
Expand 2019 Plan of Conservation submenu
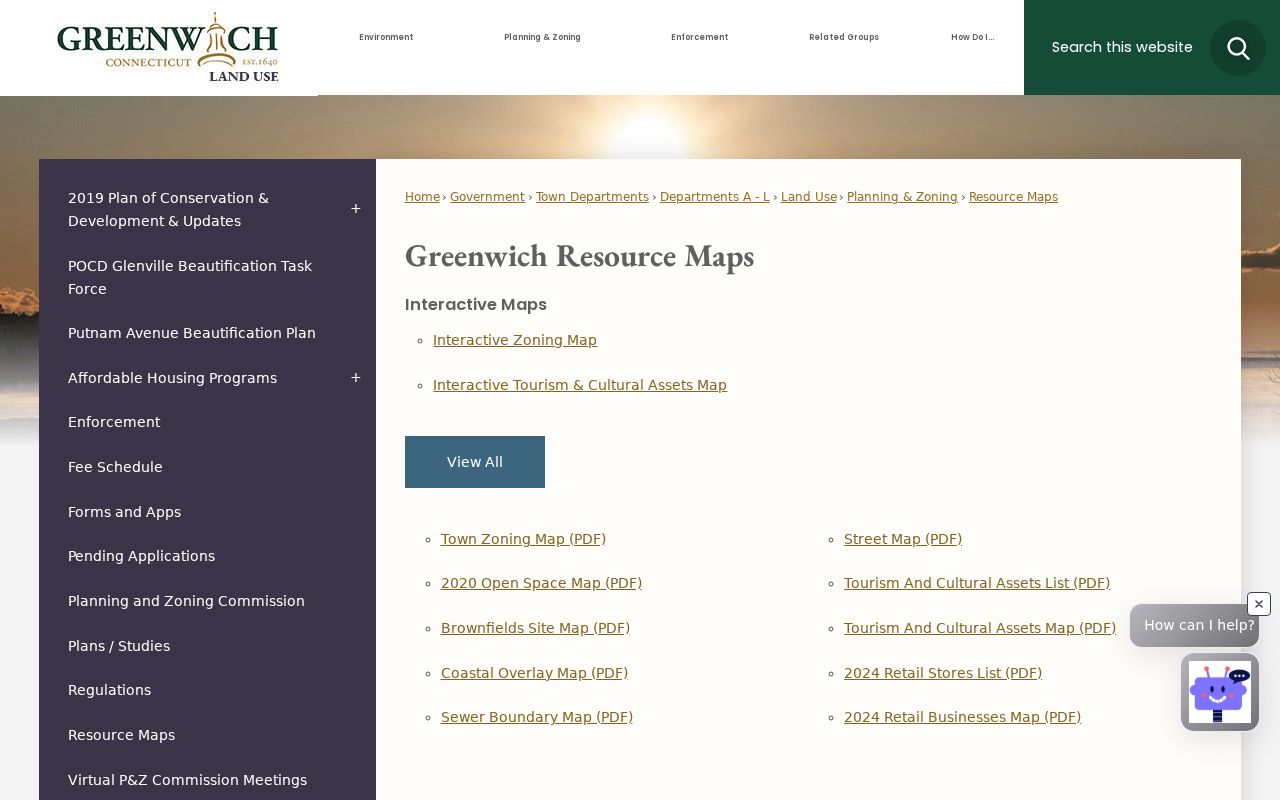pos(355,209)
